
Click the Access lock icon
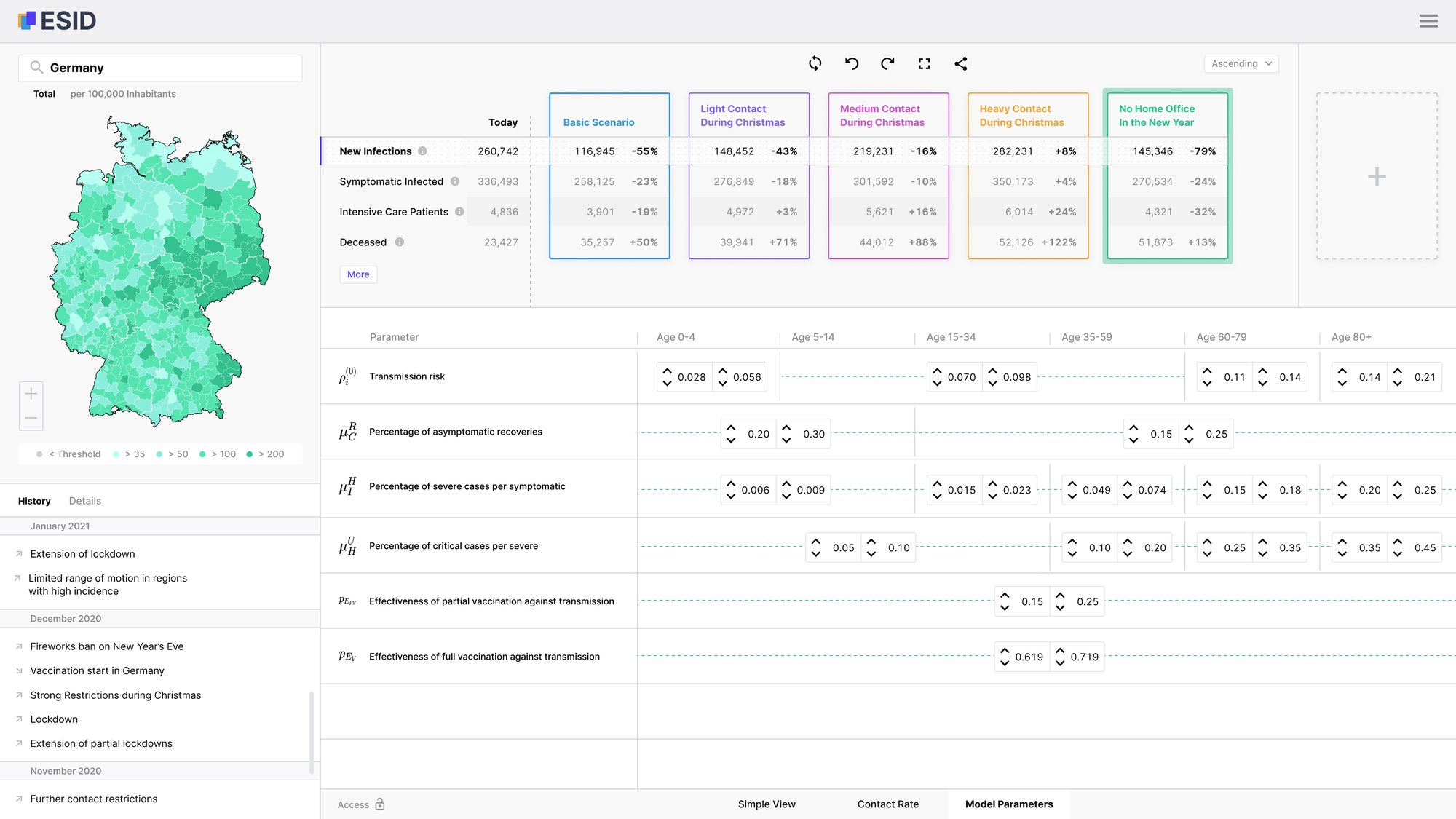[x=380, y=804]
